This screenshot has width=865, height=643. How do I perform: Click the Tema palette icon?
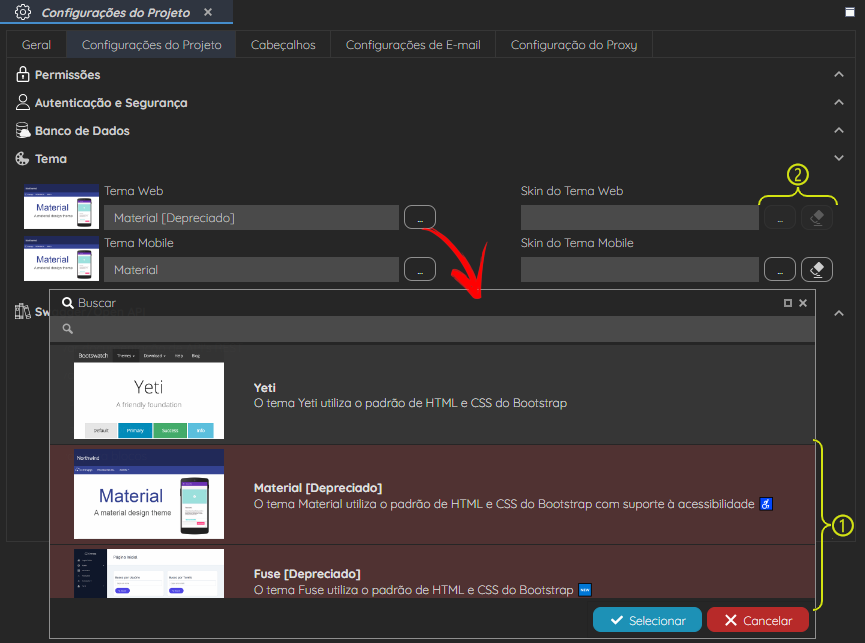tap(22, 159)
